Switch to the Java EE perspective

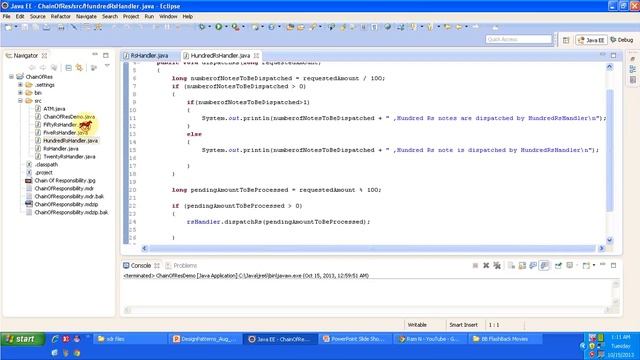tap(591, 40)
